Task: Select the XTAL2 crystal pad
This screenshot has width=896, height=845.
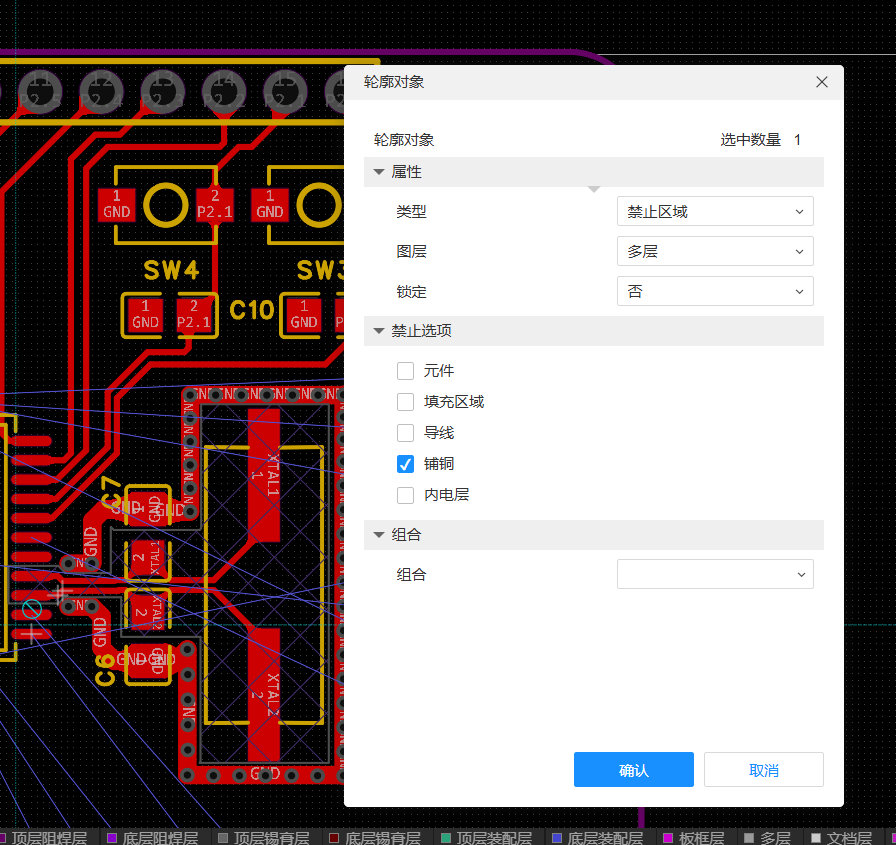Action: click(x=264, y=694)
